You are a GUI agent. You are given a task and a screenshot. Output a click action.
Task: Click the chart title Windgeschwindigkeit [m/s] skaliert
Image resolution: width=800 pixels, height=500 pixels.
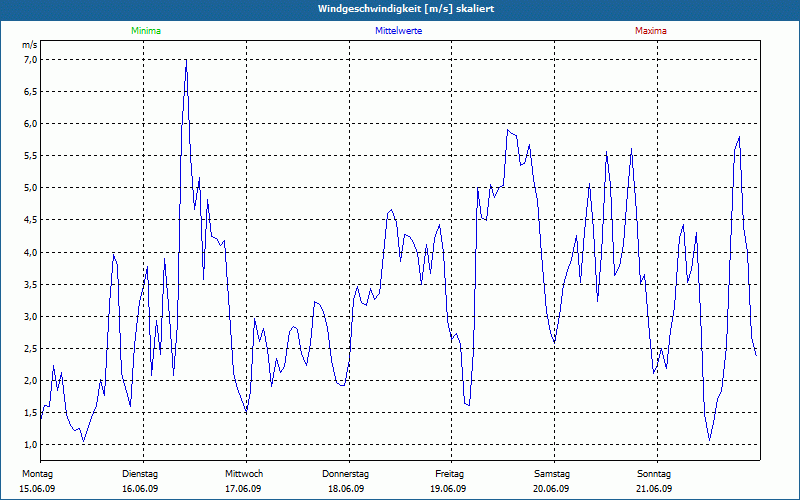(x=406, y=9)
